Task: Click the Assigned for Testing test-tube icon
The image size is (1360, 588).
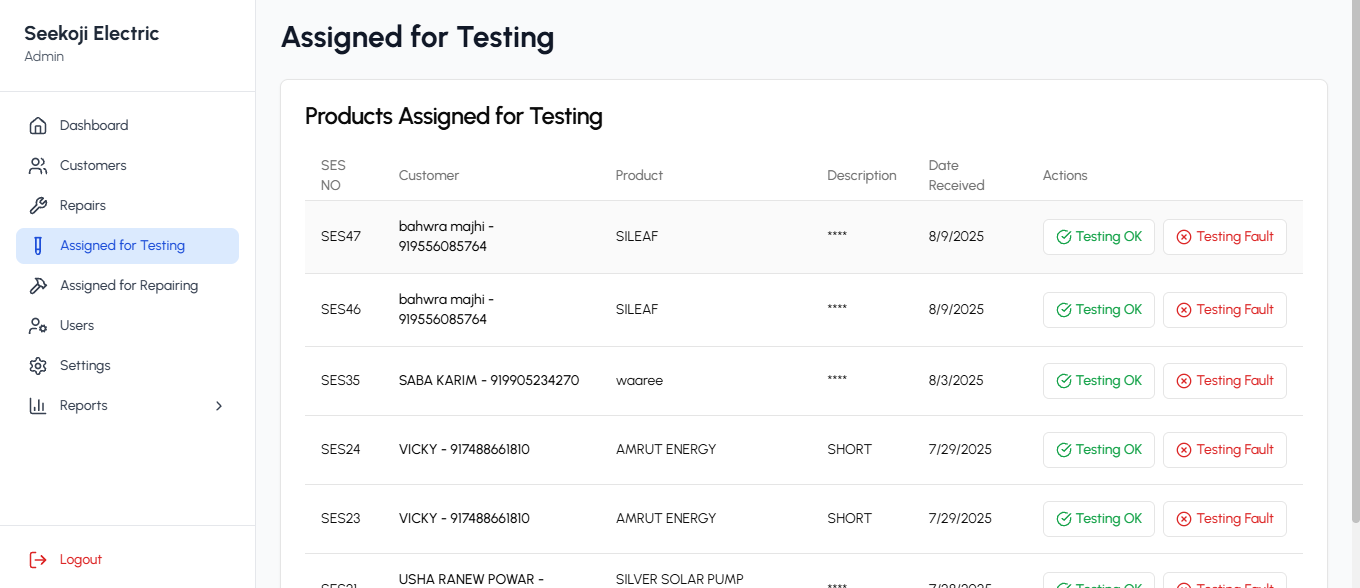Action: pyautogui.click(x=38, y=246)
